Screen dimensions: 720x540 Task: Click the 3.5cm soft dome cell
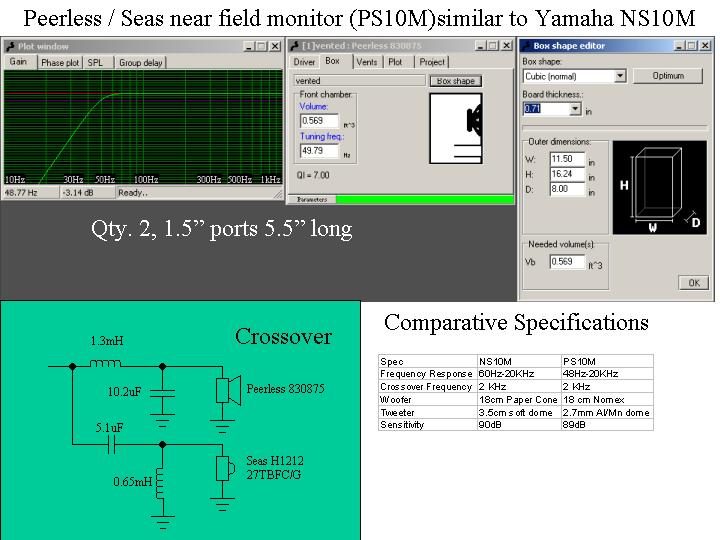519,412
